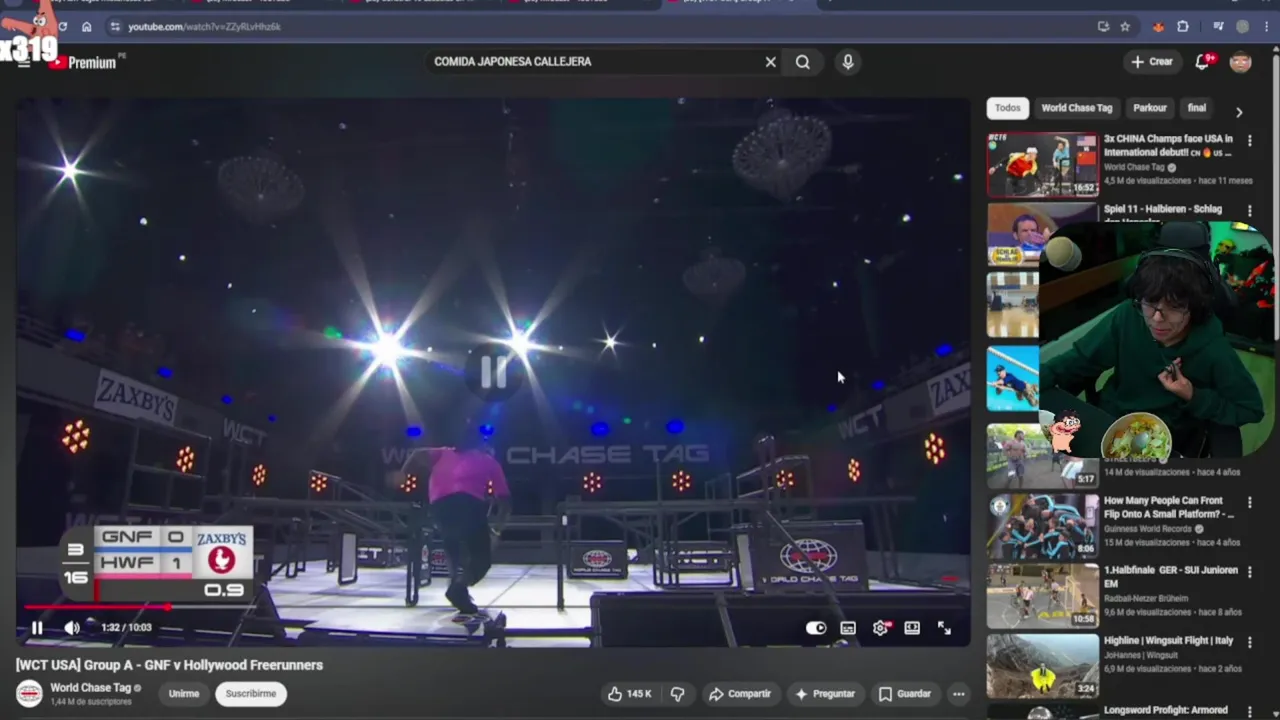Screen dimensions: 1280x720
Task: Open options for the 1.Halbfinale GER video
Action: [x=1249, y=572]
